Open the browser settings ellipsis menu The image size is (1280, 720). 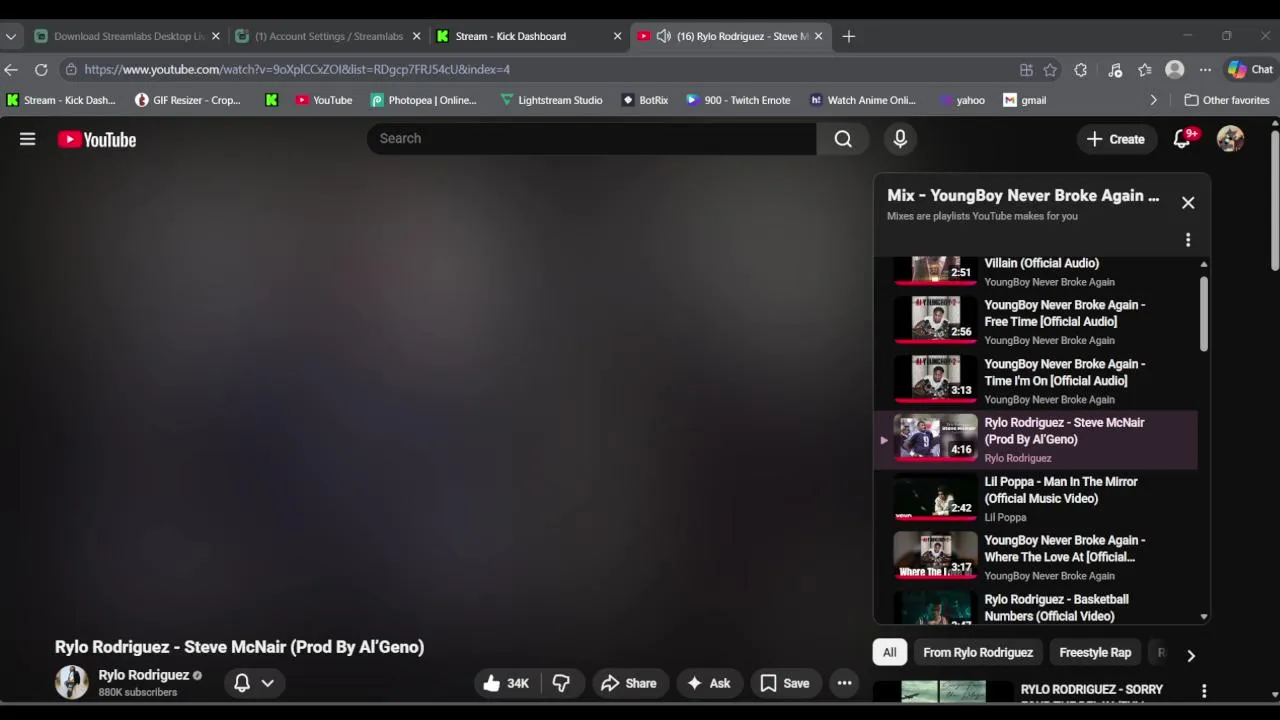pyautogui.click(x=1205, y=69)
